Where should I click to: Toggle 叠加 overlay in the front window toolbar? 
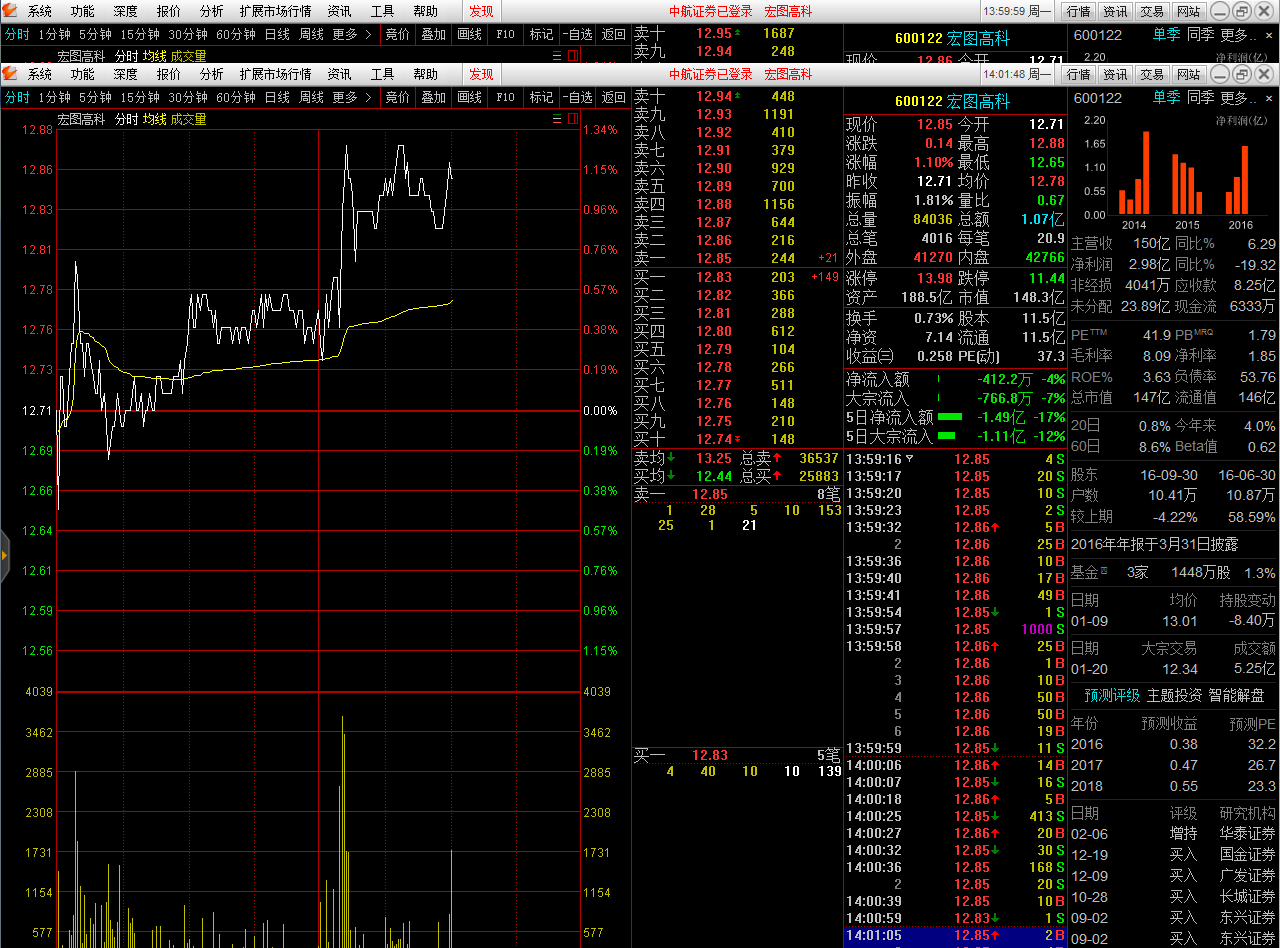[x=433, y=97]
